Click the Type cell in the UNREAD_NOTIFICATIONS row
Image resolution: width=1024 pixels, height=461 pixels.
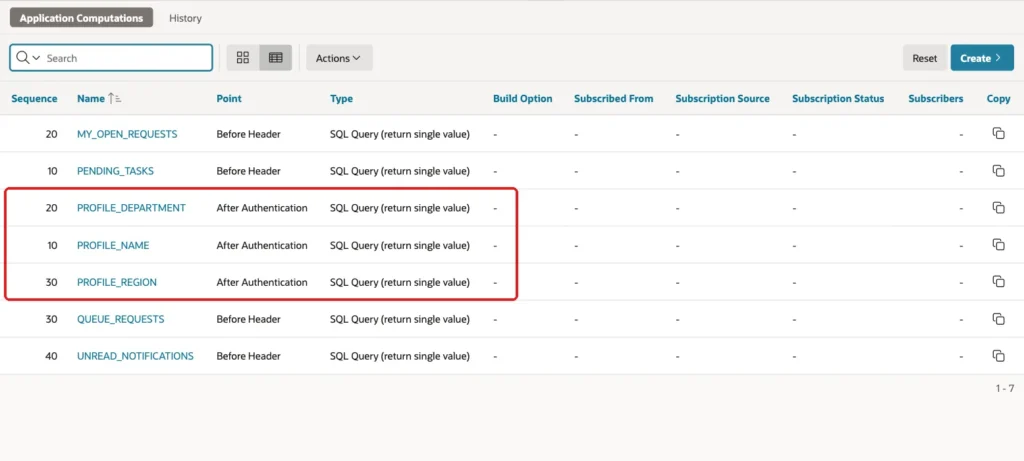point(400,356)
